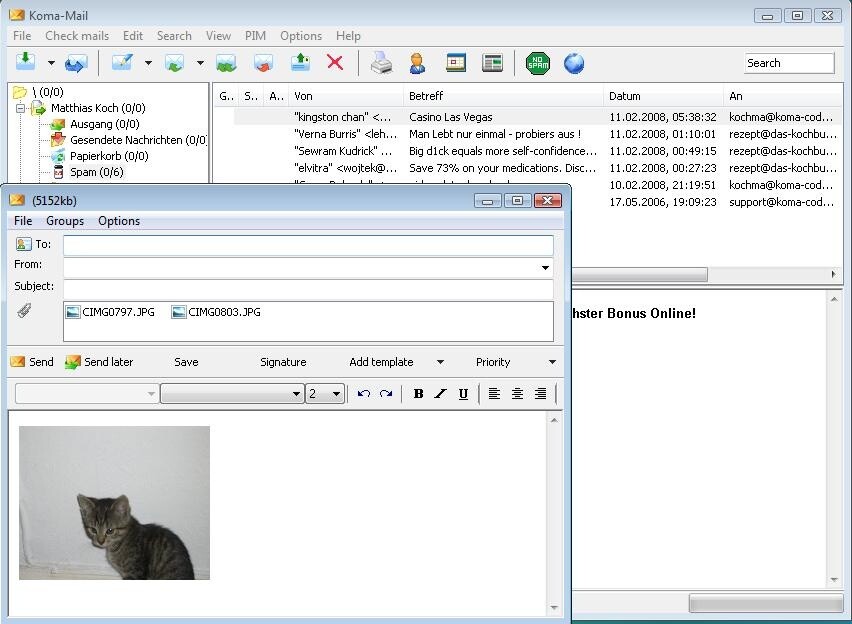
Task: Open the From account dropdown
Action: (545, 268)
